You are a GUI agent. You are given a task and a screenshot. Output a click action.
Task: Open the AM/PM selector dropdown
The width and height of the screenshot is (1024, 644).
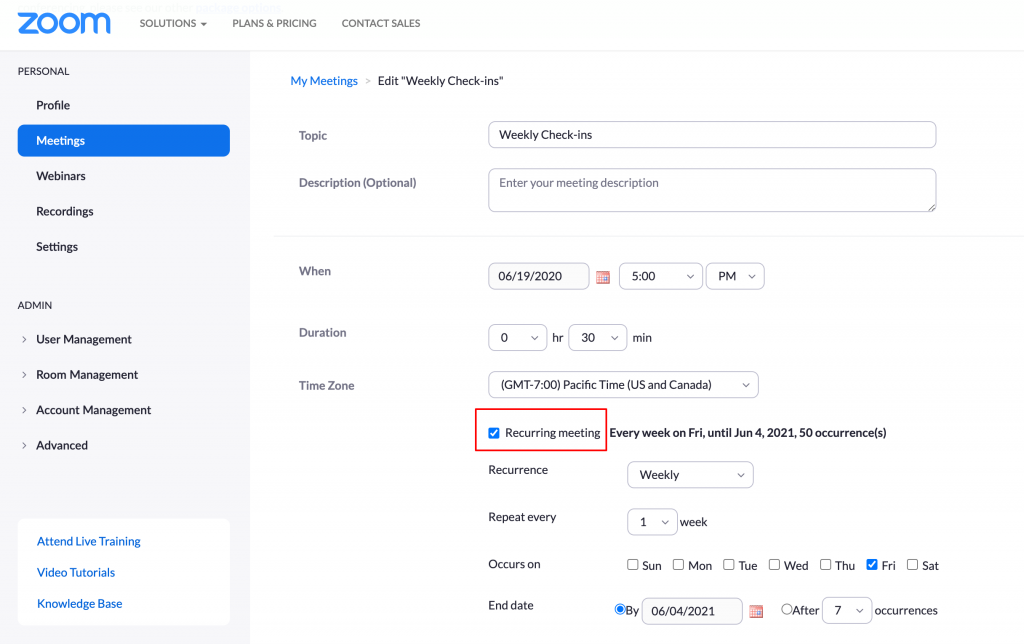click(734, 276)
